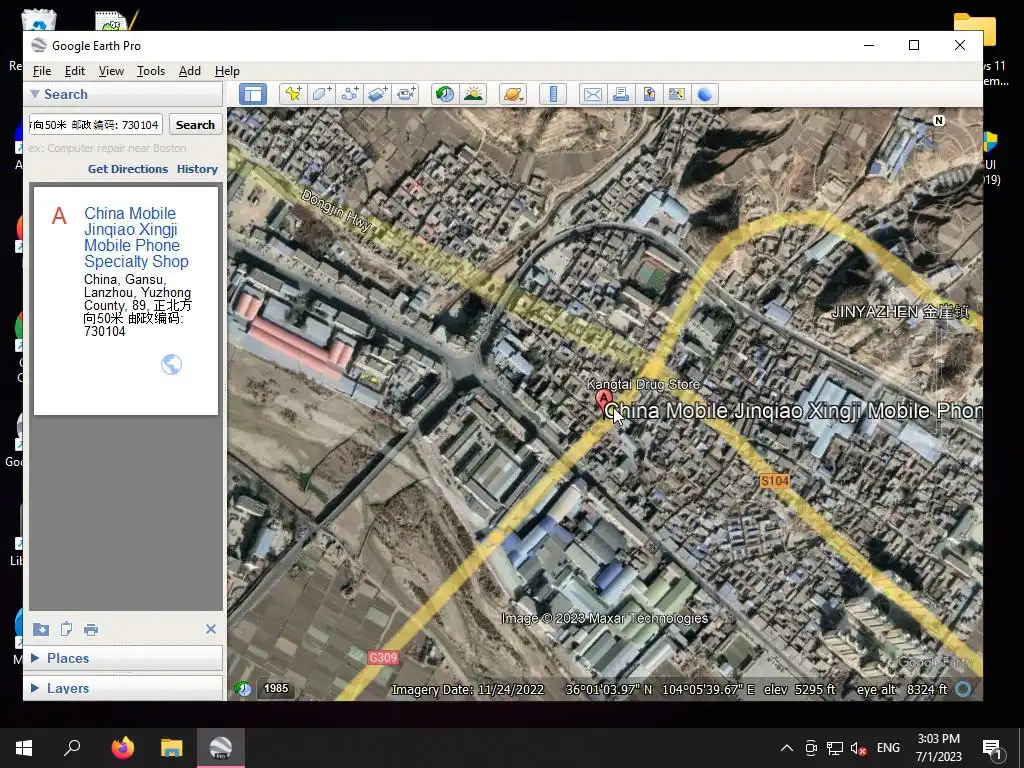Image resolution: width=1024 pixels, height=768 pixels.
Task: Open the planet switcher dropdown icon
Action: pos(513,94)
